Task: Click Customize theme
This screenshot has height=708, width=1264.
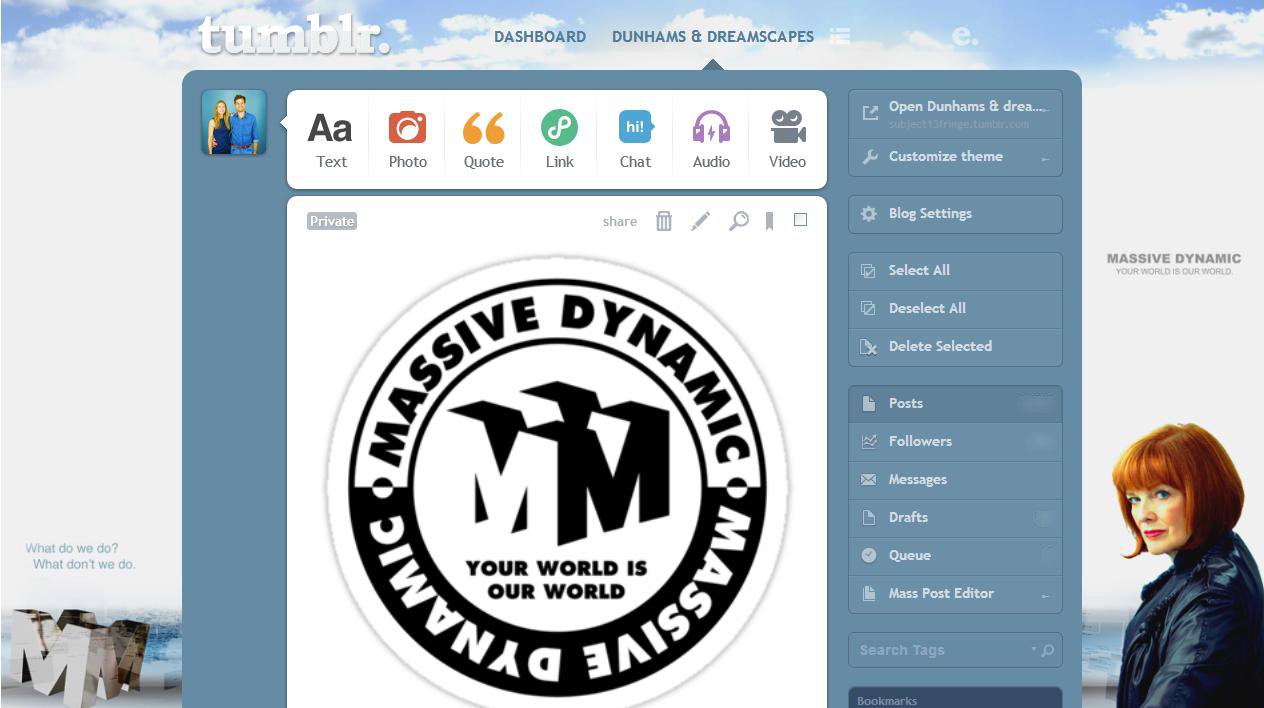Action: 955,157
